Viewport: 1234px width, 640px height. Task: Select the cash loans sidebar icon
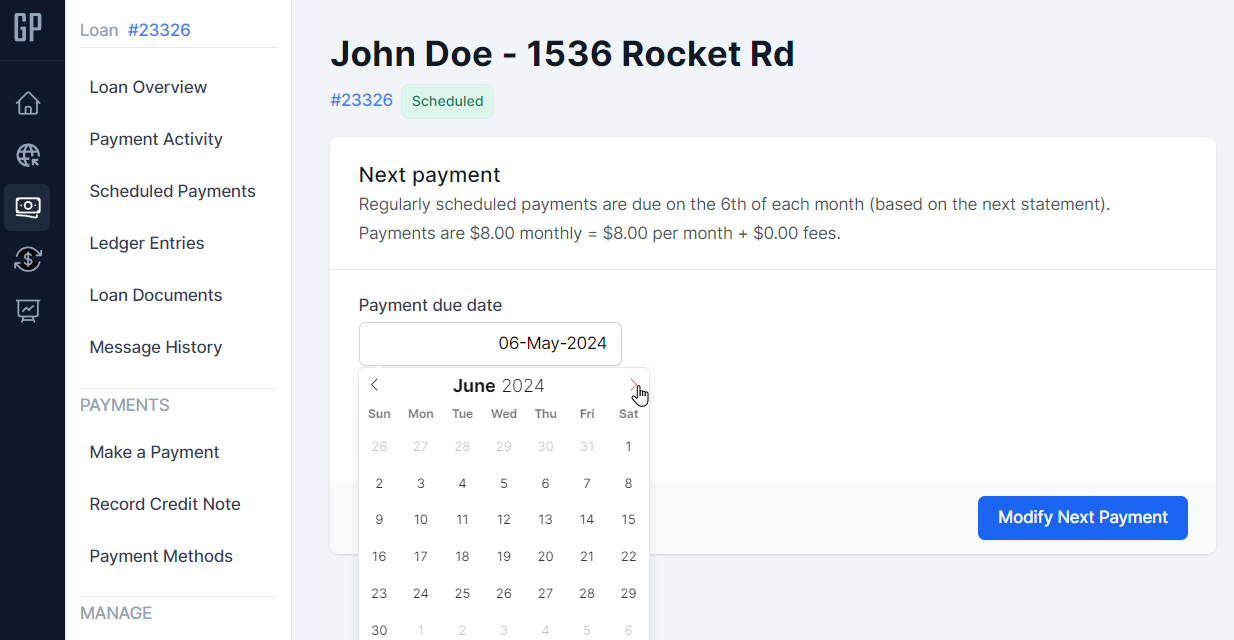[28, 207]
